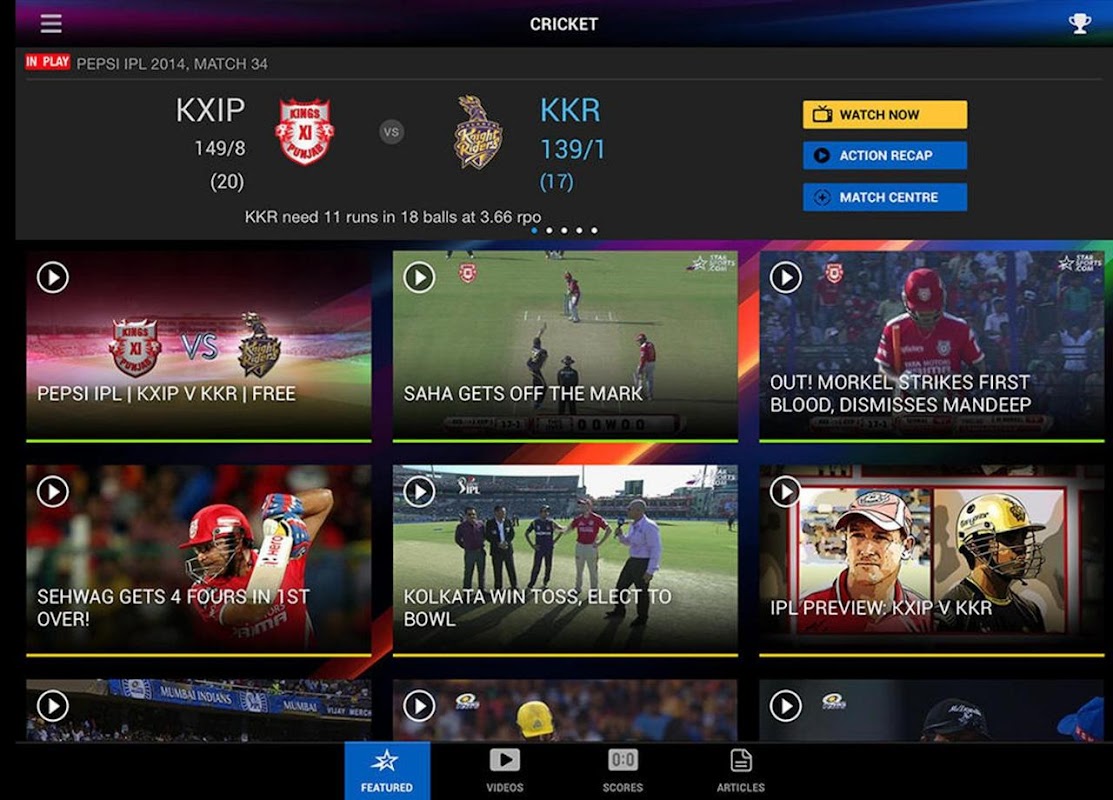The height and width of the screenshot is (800, 1113).
Task: Click the 'KKR need 11 runs' status line
Action: click(393, 217)
